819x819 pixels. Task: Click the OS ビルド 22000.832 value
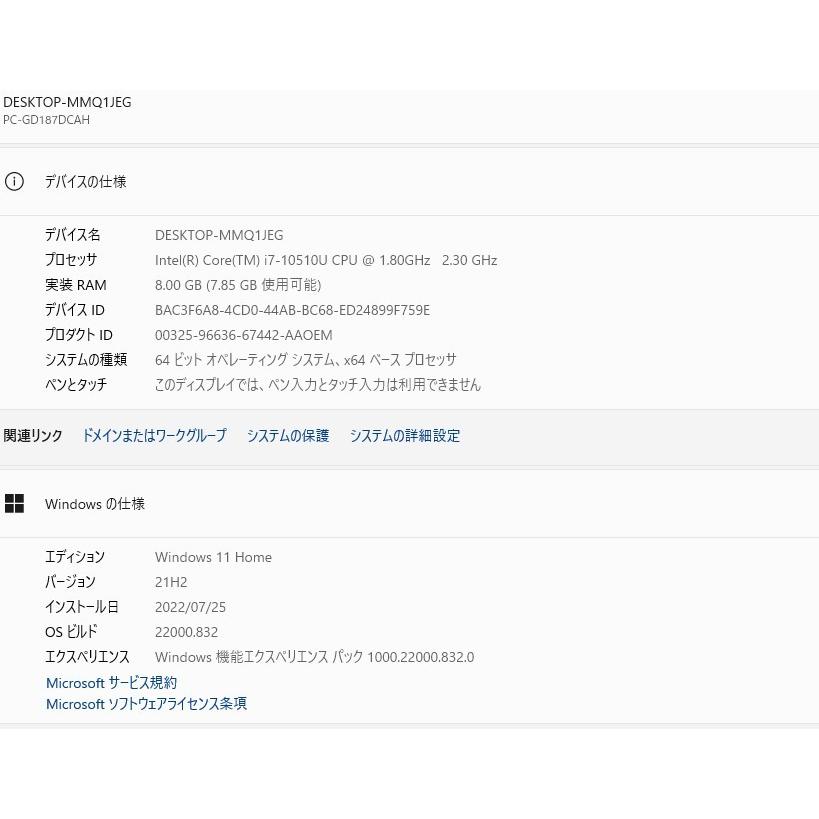[186, 632]
